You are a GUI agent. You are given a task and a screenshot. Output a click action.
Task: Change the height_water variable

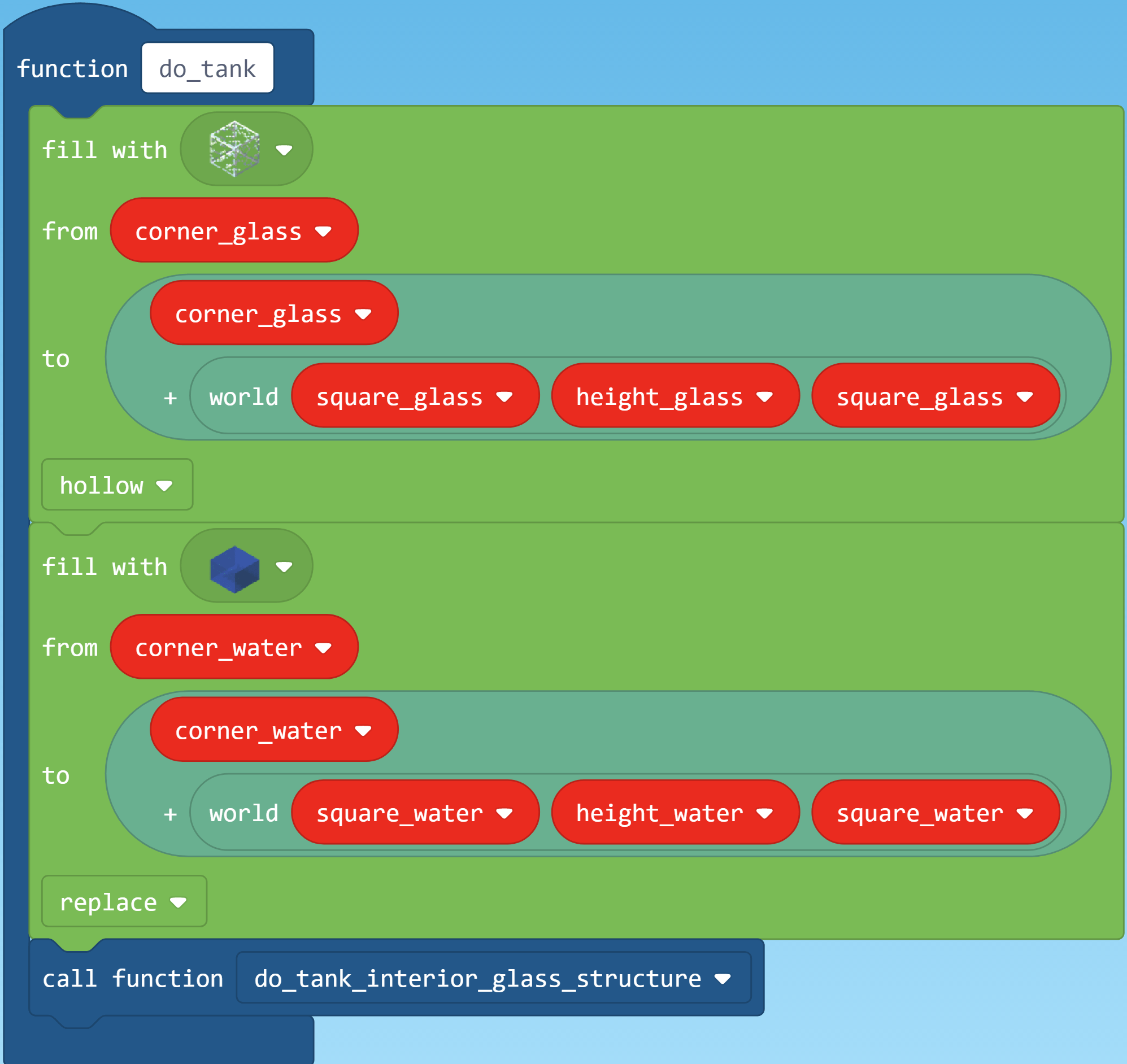(x=676, y=813)
